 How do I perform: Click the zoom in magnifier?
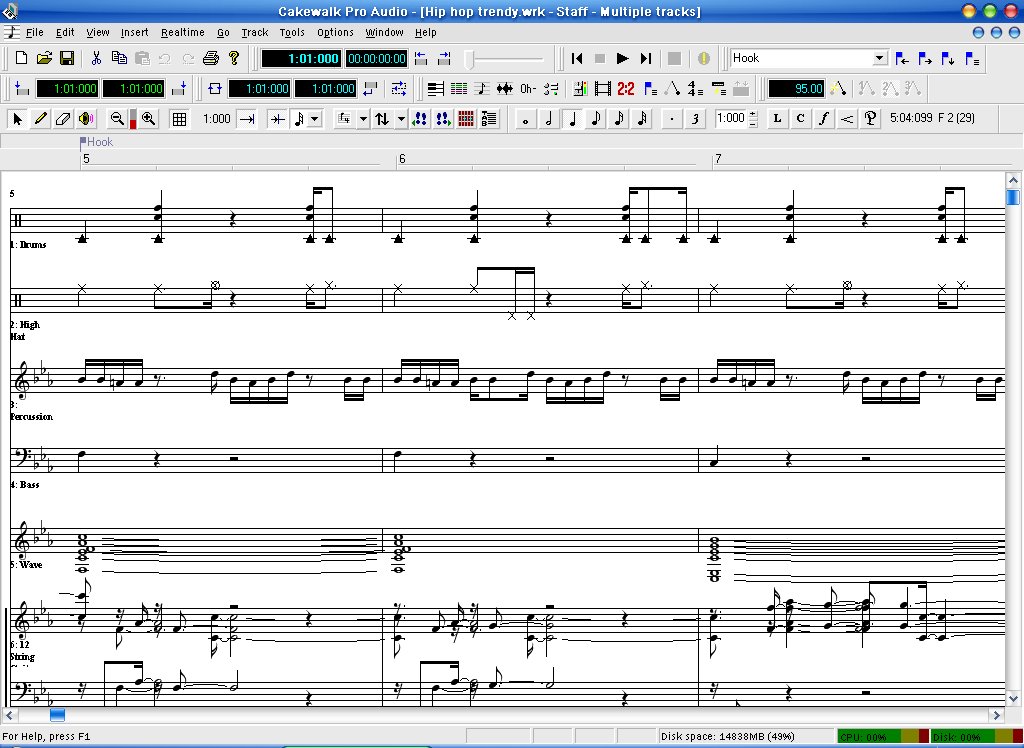point(149,119)
